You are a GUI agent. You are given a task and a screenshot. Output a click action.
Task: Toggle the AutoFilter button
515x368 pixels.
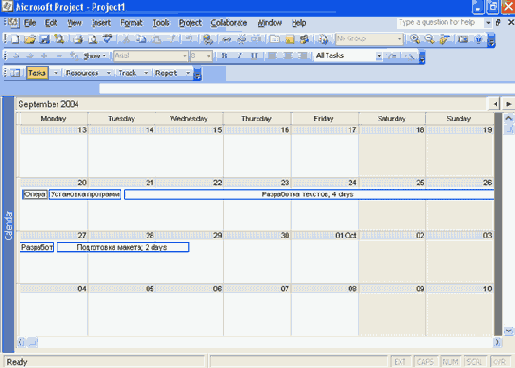coord(392,56)
